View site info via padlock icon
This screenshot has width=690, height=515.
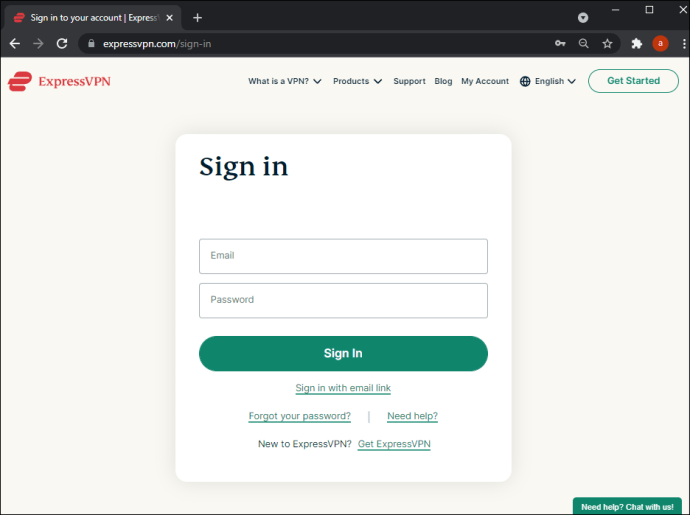91,44
